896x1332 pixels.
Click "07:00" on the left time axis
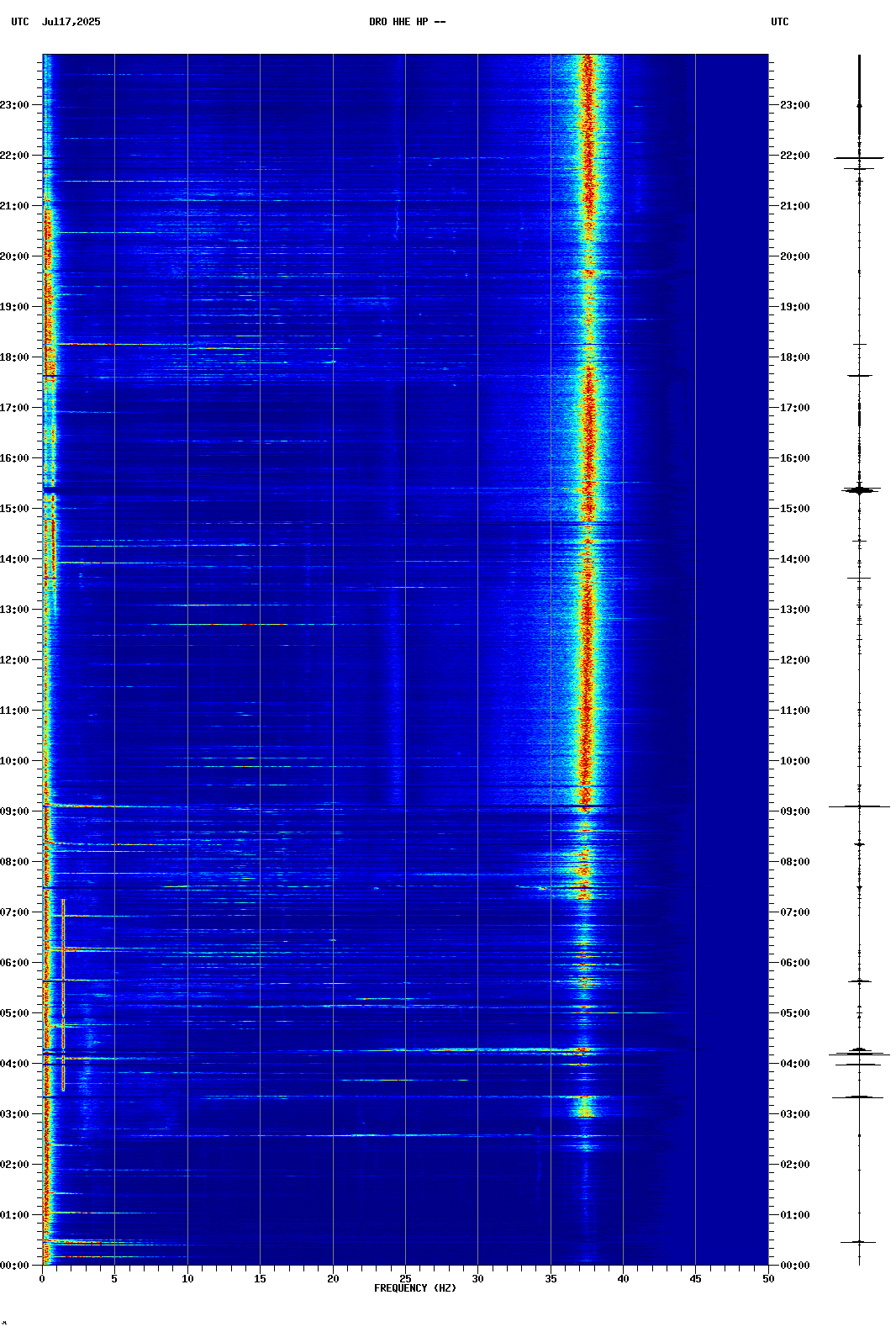click(x=14, y=912)
